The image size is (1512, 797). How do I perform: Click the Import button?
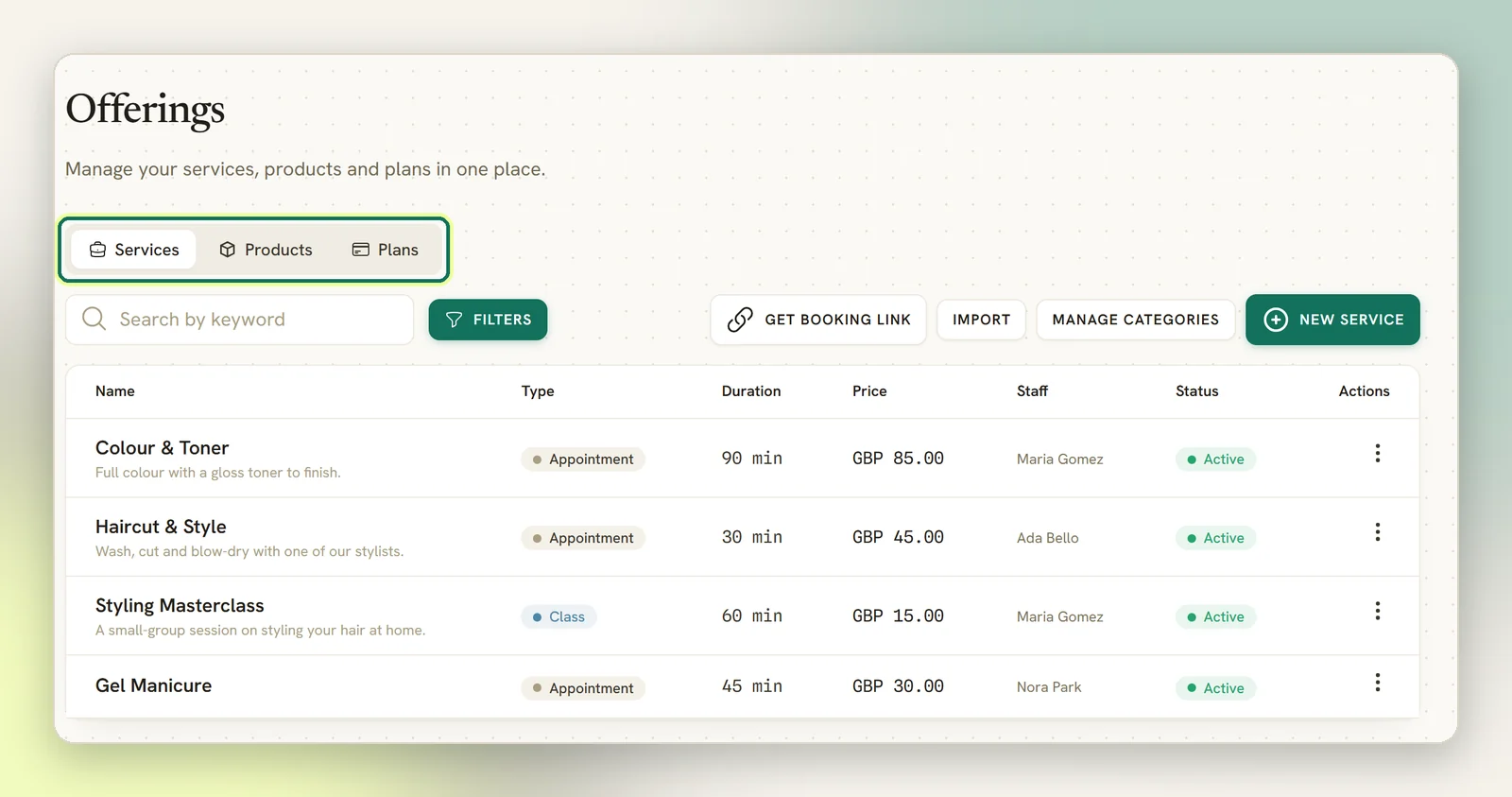[x=981, y=320]
